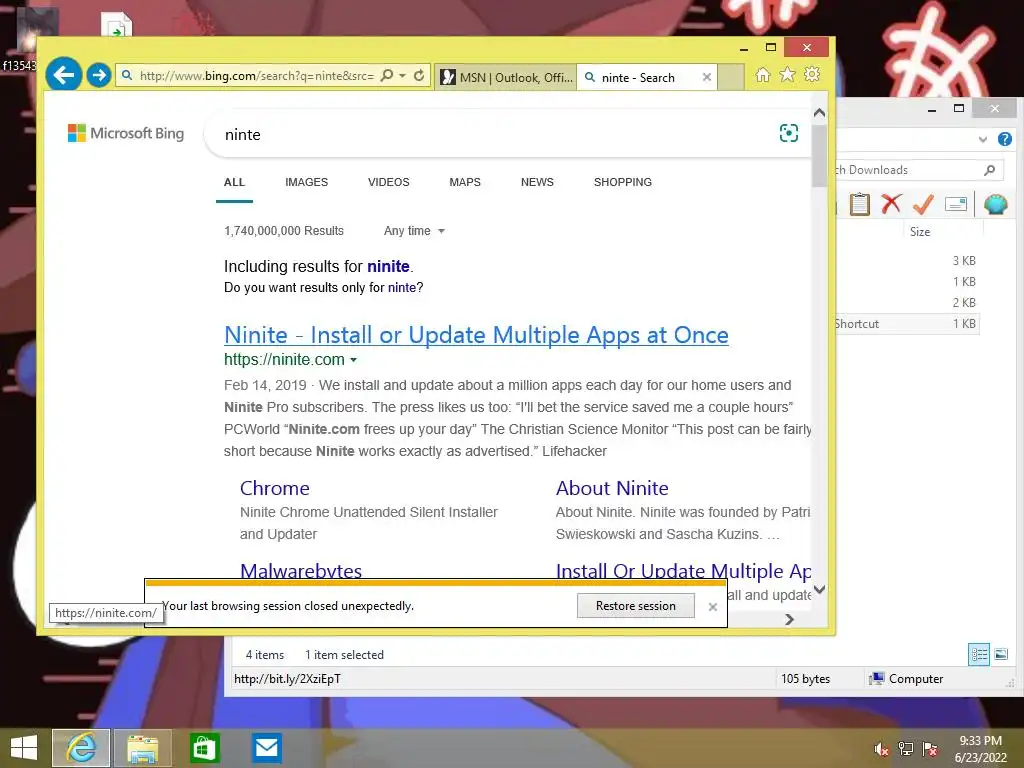Open a new blank tab
This screenshot has width=1024, height=768.
click(x=731, y=77)
